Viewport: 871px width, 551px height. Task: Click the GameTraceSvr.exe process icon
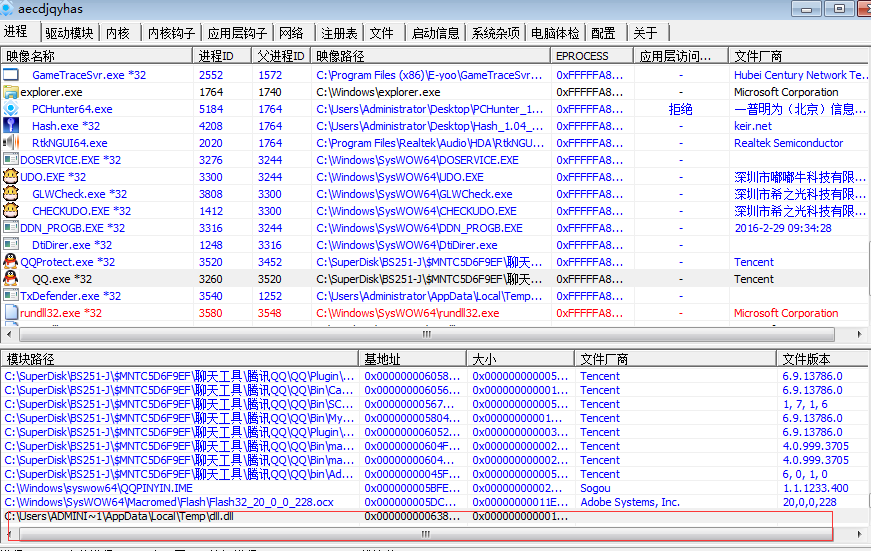click(x=11, y=75)
